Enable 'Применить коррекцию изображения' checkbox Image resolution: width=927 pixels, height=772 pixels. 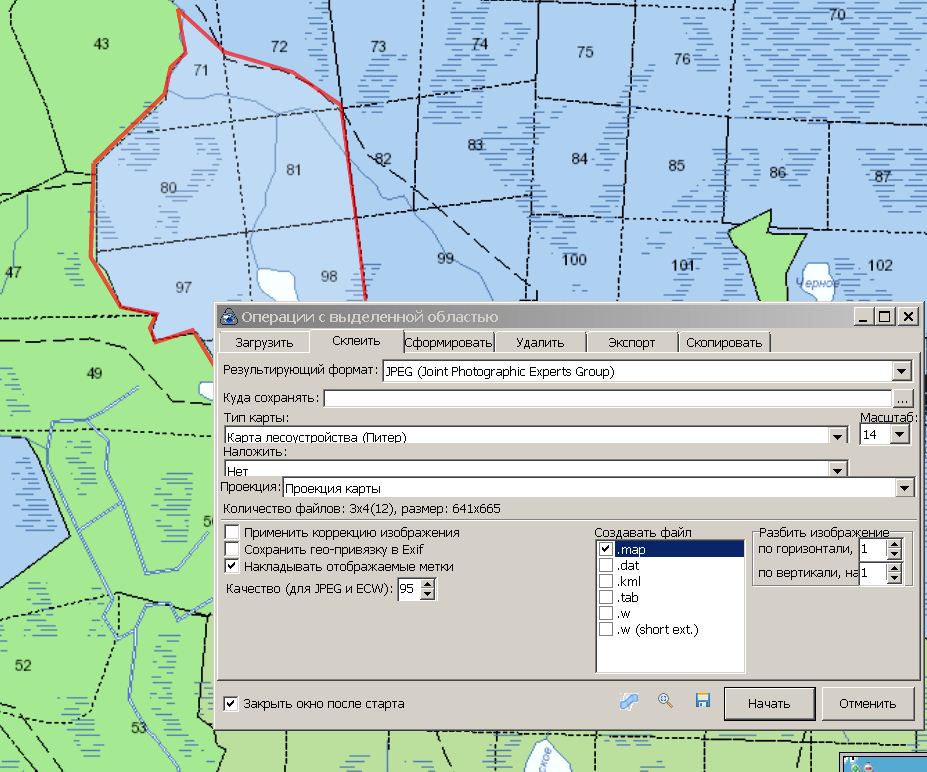point(233,533)
